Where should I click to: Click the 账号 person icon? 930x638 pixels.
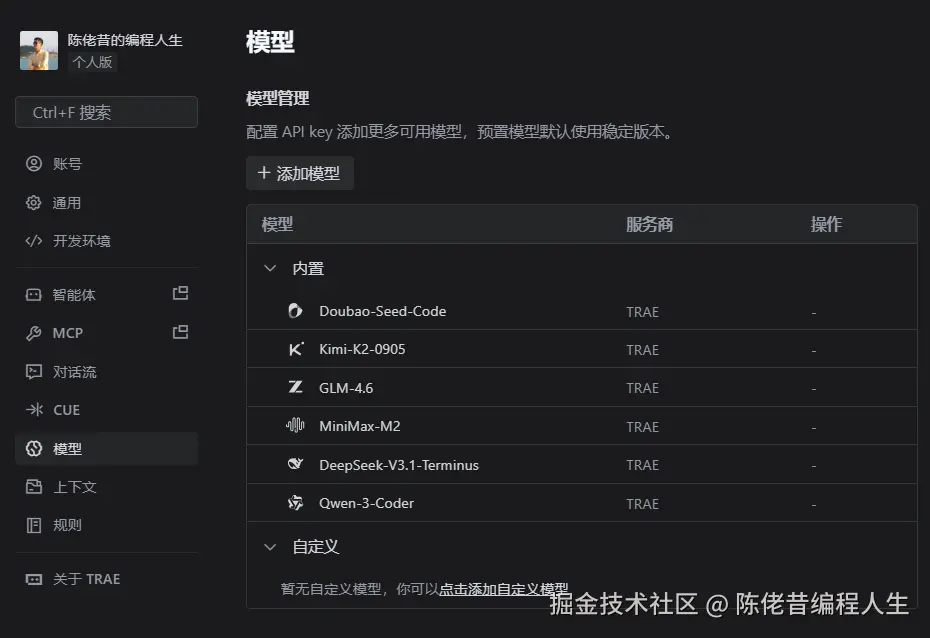[x=34, y=164]
